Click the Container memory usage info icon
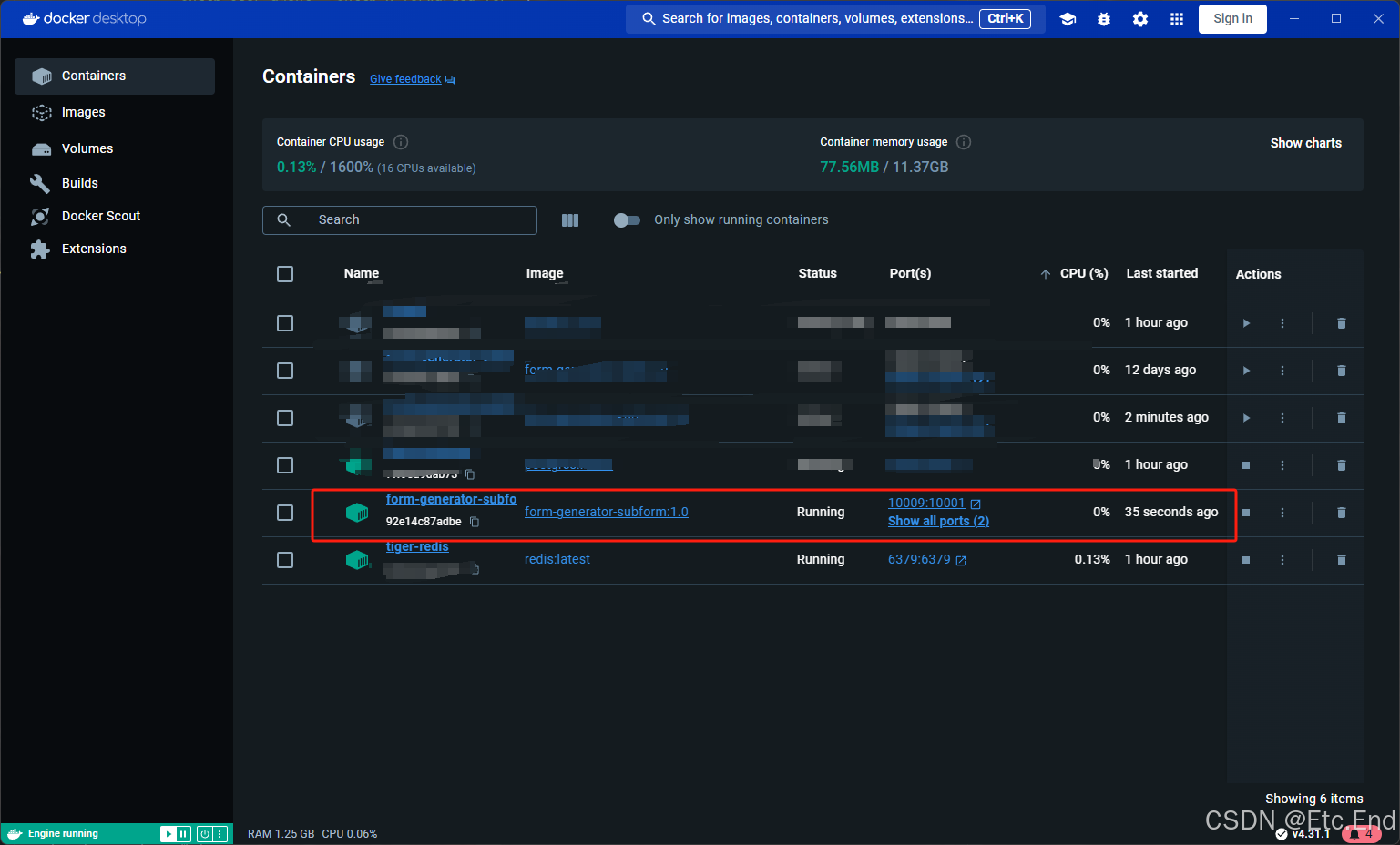Viewport: 1400px width, 845px height. (x=964, y=142)
